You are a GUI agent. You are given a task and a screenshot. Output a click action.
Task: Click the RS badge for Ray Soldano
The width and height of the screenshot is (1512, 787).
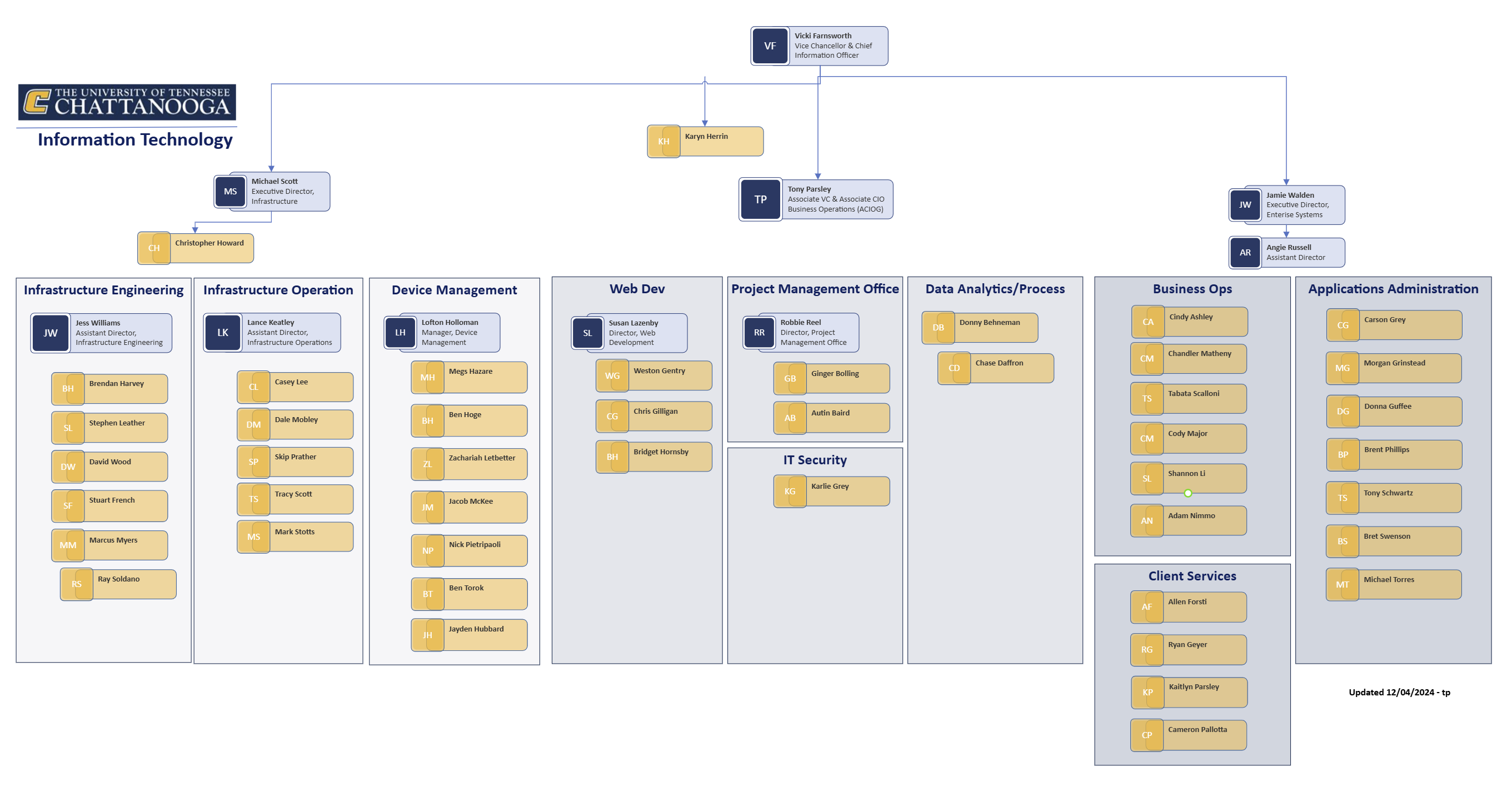tap(76, 584)
